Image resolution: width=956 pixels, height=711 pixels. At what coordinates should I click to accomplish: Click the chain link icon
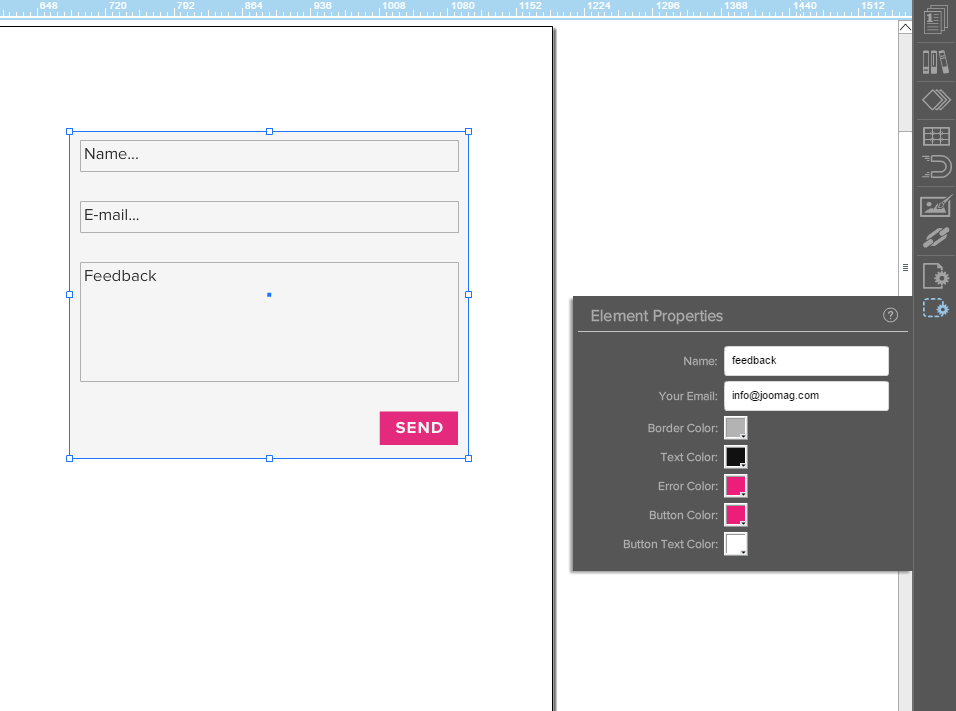click(935, 237)
